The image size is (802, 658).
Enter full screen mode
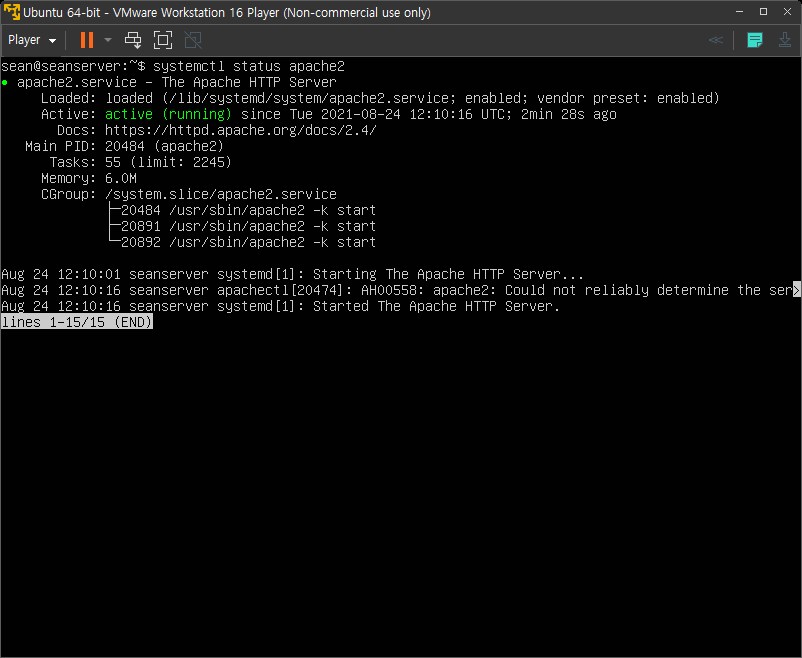(x=163, y=40)
